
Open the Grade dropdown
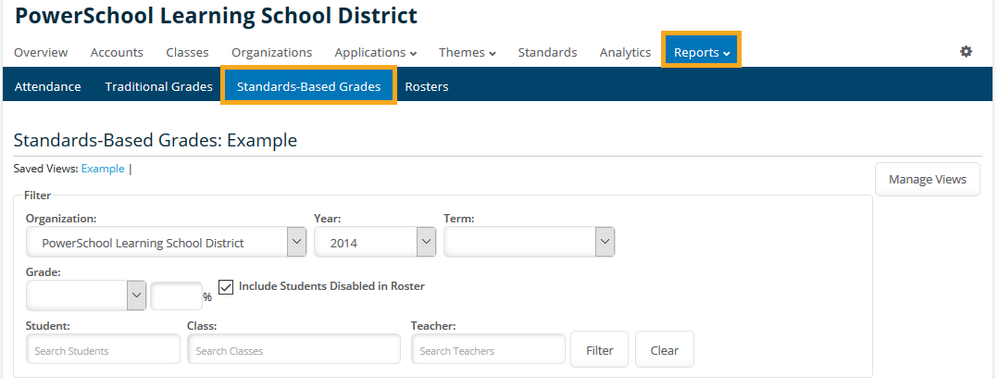(86, 296)
